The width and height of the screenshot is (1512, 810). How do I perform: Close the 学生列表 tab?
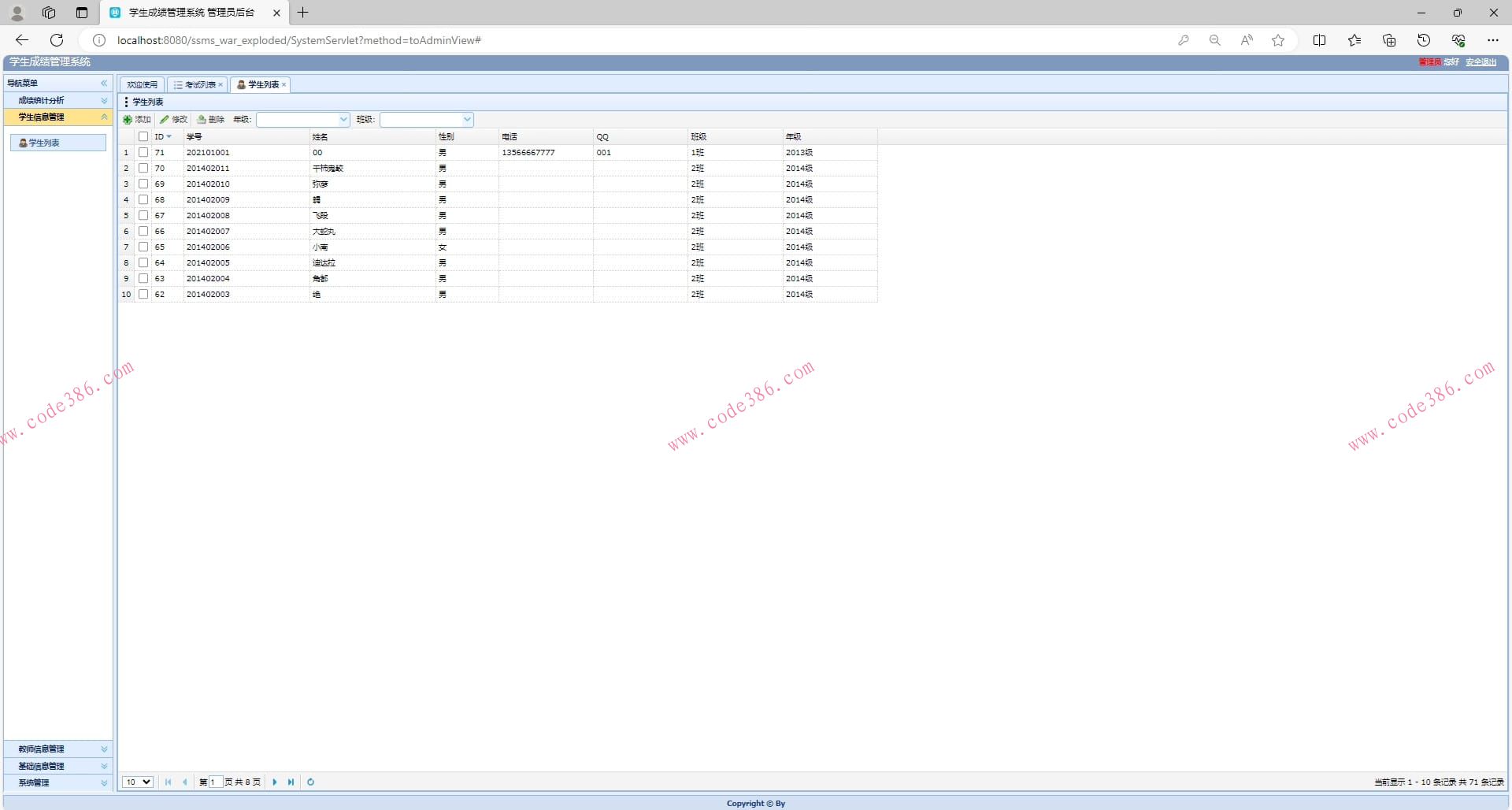coord(284,85)
